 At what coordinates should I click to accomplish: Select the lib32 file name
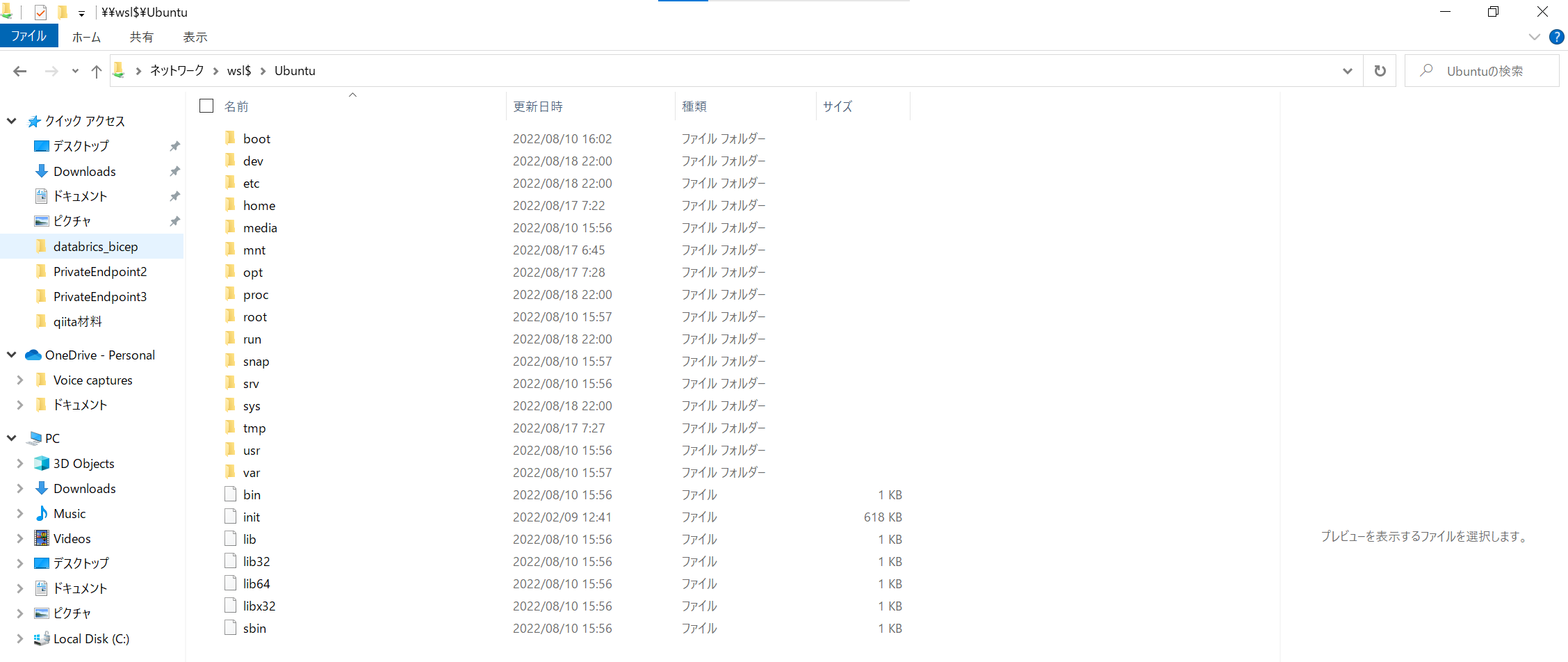click(256, 561)
